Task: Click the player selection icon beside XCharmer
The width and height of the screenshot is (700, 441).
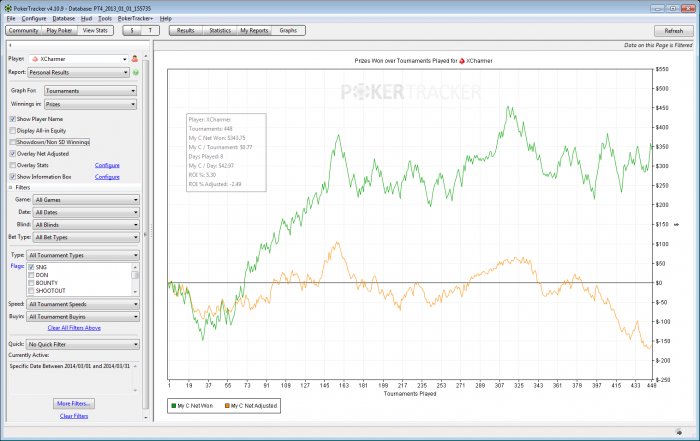Action: click(x=134, y=59)
